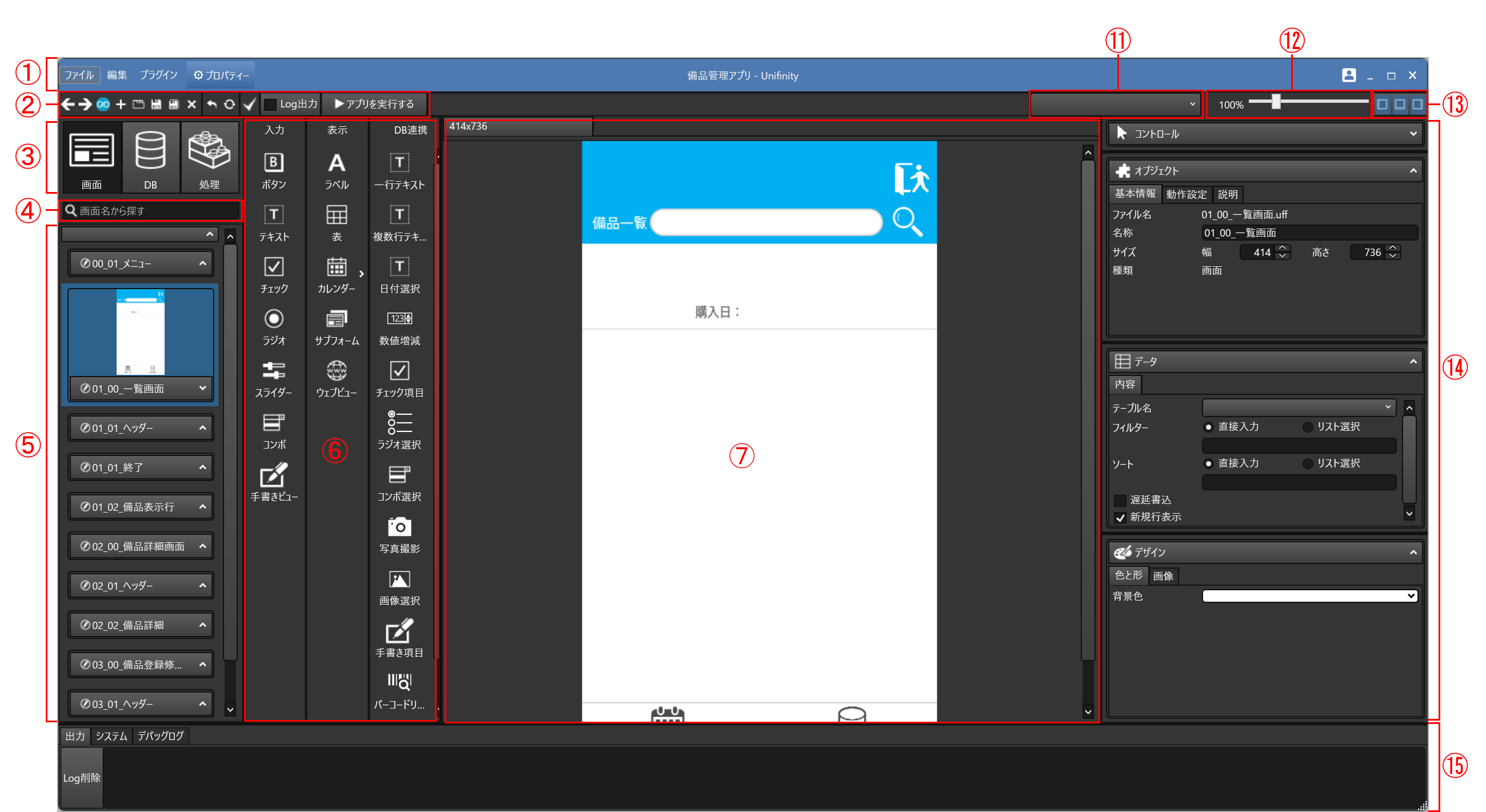Click the magnifier search icon on canvas

click(908, 222)
